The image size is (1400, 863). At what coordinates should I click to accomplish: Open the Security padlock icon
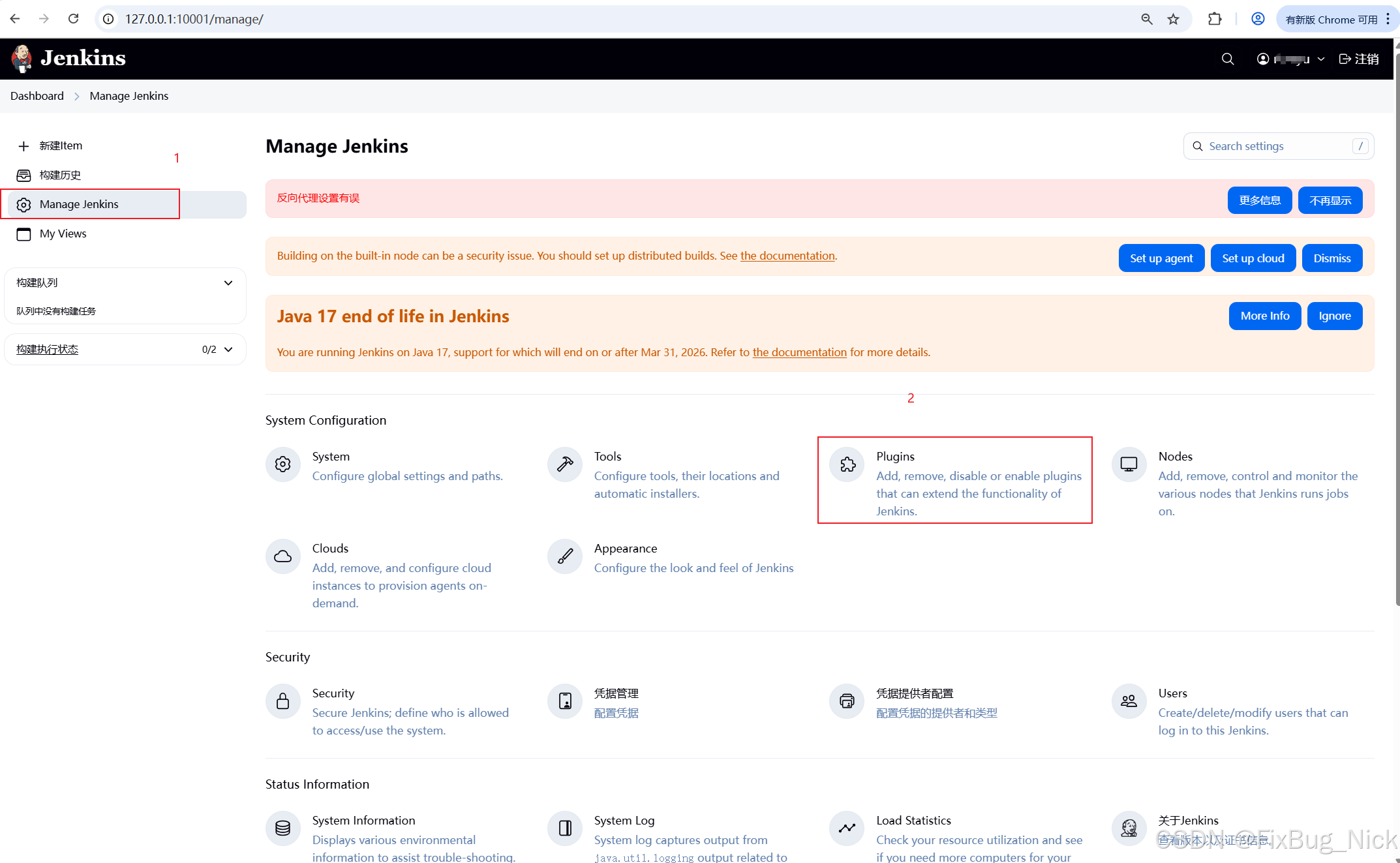tap(283, 701)
